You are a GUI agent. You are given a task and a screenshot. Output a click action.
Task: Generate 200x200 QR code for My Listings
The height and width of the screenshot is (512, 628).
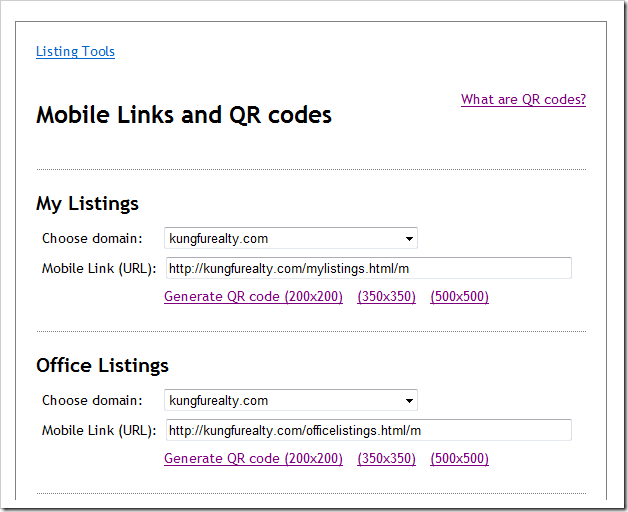pos(254,297)
